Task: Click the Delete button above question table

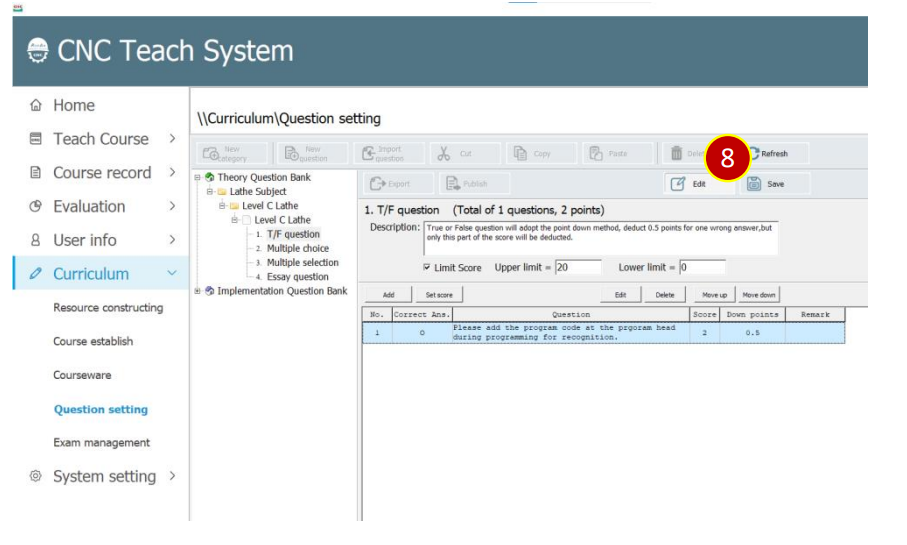Action: [x=665, y=294]
